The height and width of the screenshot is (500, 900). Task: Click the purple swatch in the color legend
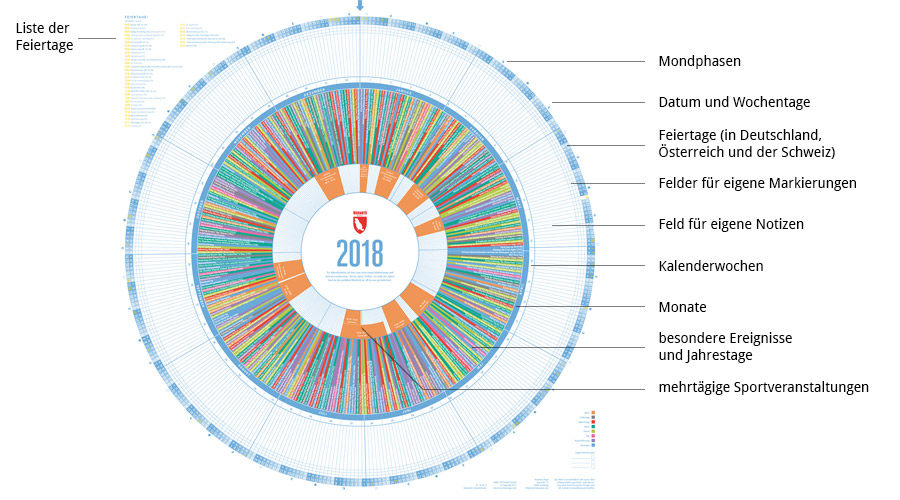[x=593, y=440]
